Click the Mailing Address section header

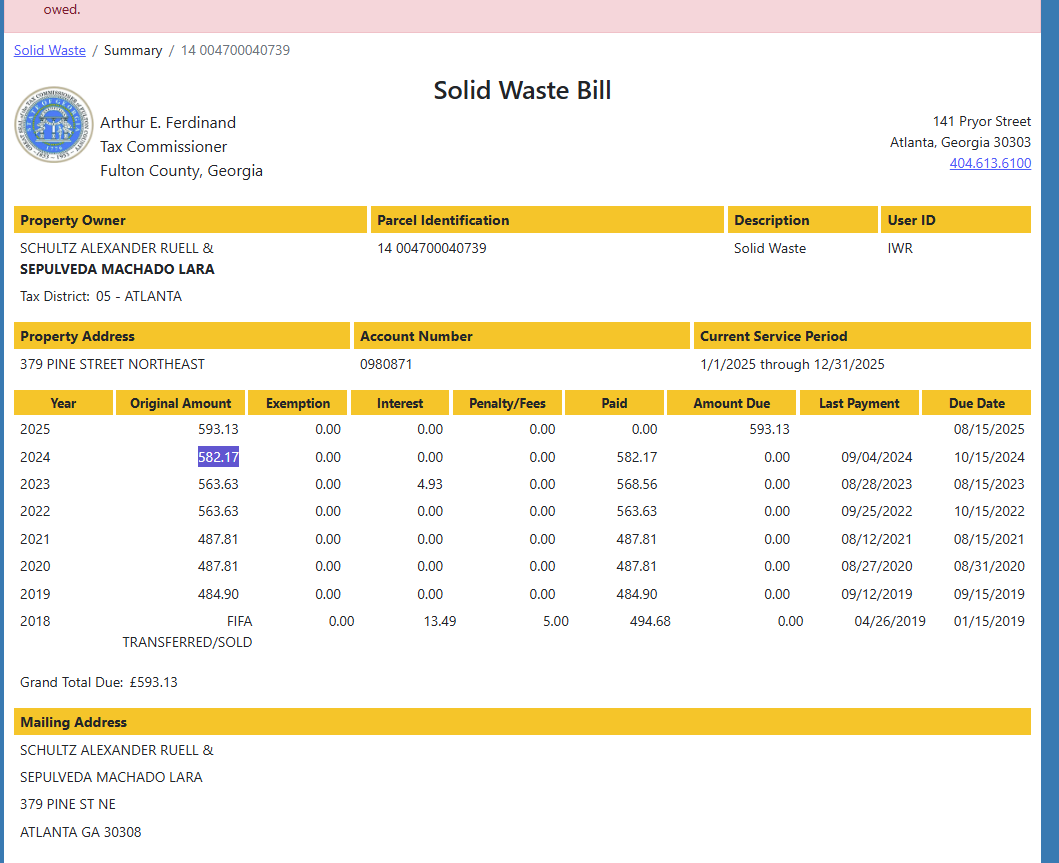click(x=74, y=722)
